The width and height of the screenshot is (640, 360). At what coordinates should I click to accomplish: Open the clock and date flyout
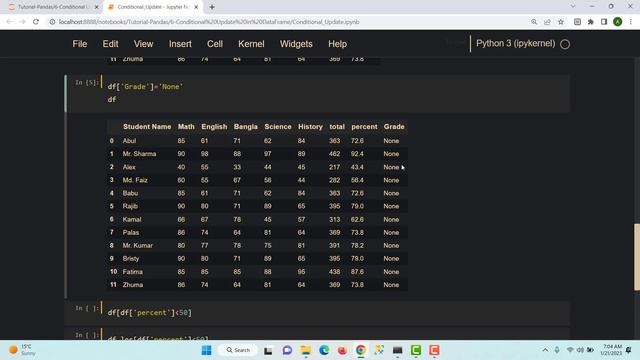point(611,350)
